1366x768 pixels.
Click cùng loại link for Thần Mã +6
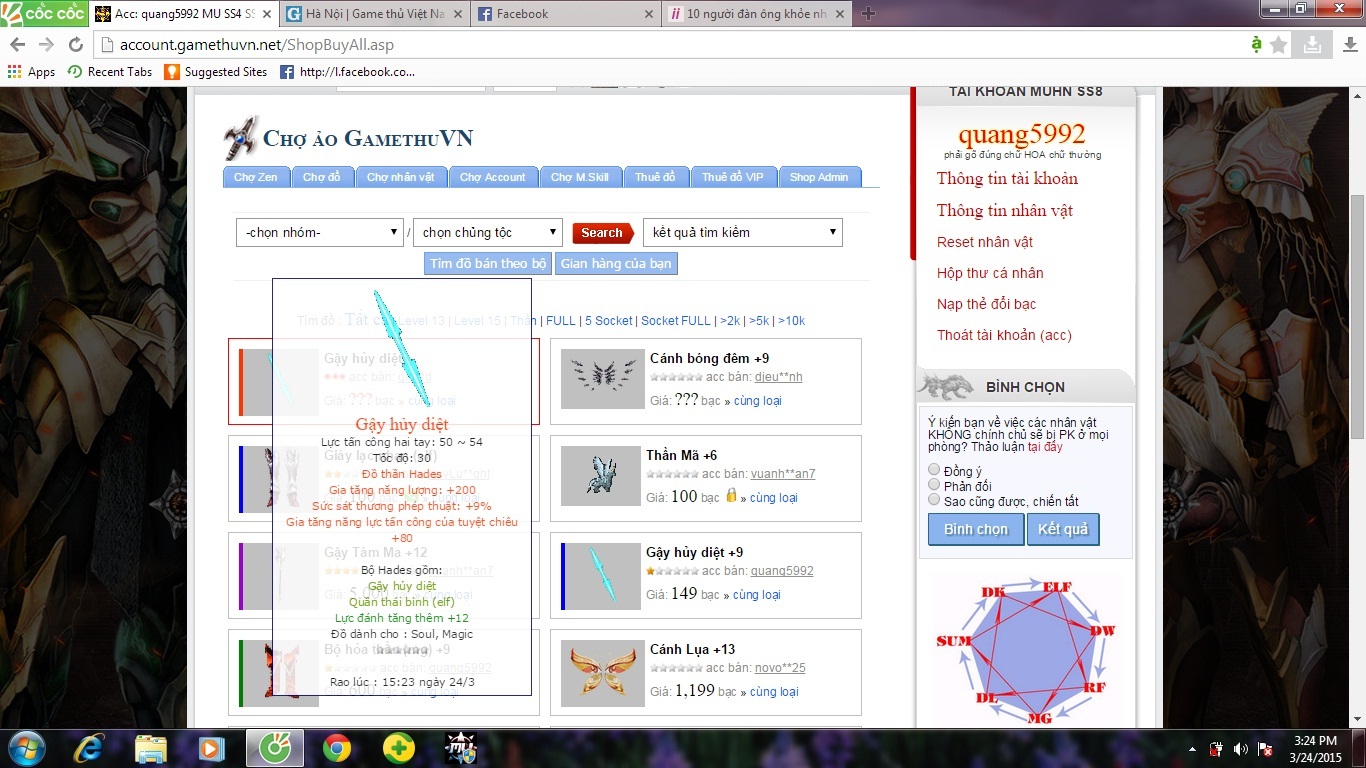click(775, 498)
